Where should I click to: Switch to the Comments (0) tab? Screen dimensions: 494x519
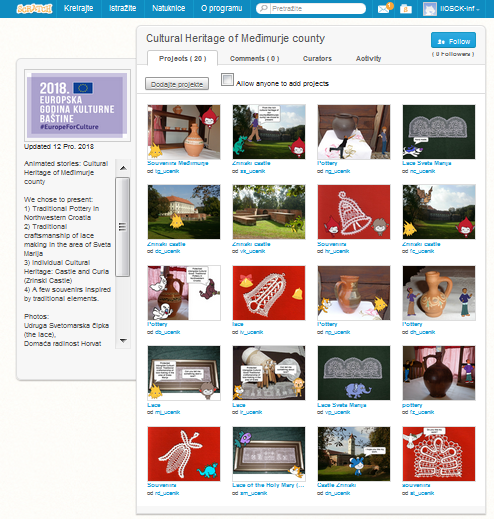[254, 58]
